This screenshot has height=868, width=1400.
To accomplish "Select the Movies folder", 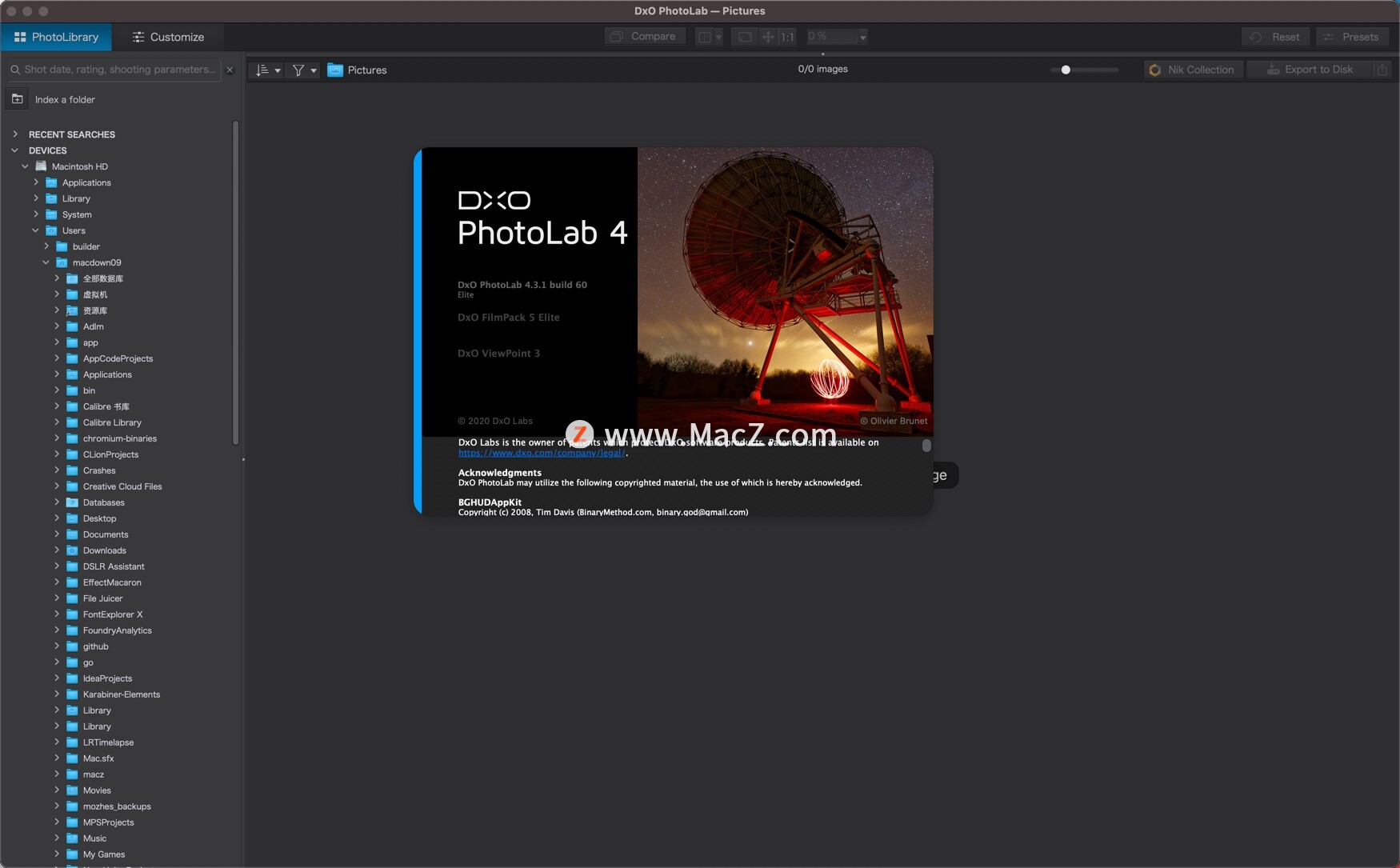I will coord(97,790).
